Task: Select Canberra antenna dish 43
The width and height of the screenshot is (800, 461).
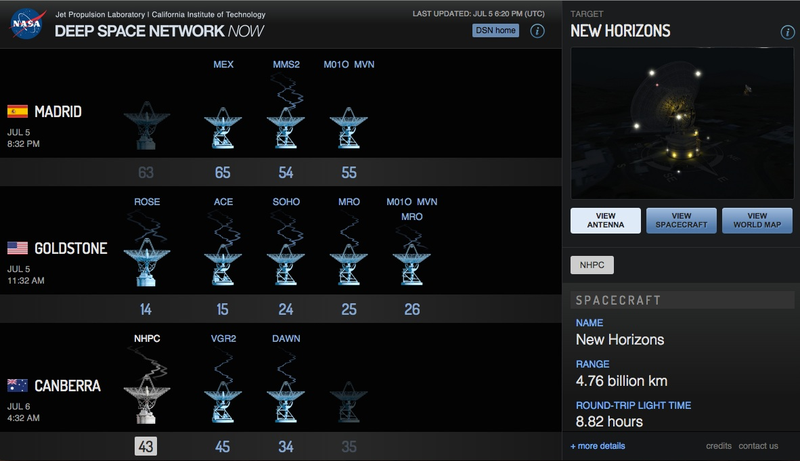Action: coord(146,399)
